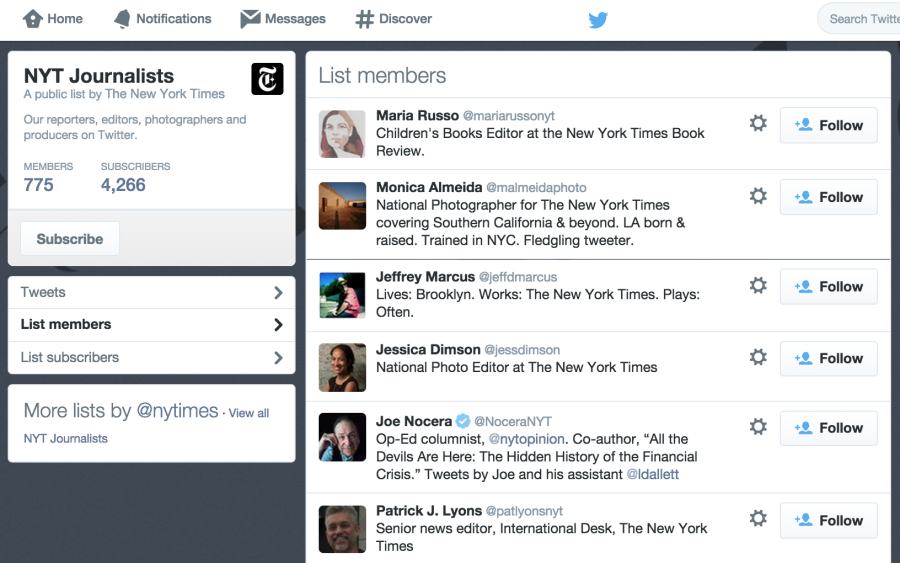Image resolution: width=900 pixels, height=563 pixels.
Task: Click the @malmeidaphoto handle
Action: tap(536, 188)
